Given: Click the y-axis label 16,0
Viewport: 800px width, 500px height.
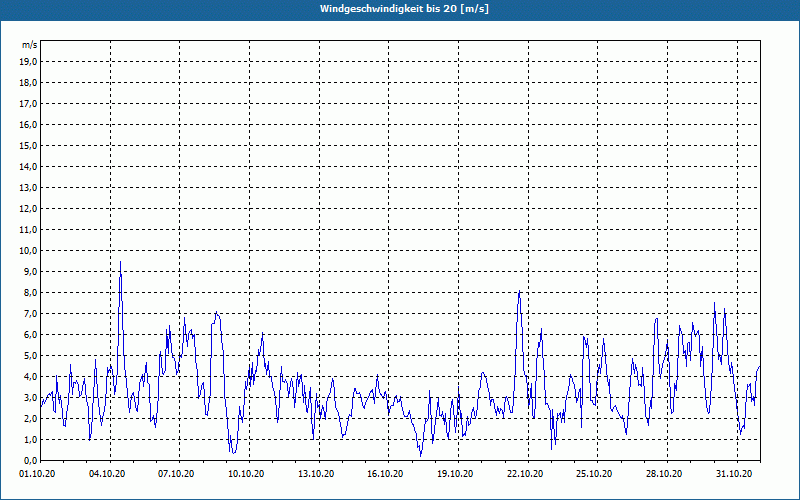Looking at the screenshot, I should click(29, 124).
